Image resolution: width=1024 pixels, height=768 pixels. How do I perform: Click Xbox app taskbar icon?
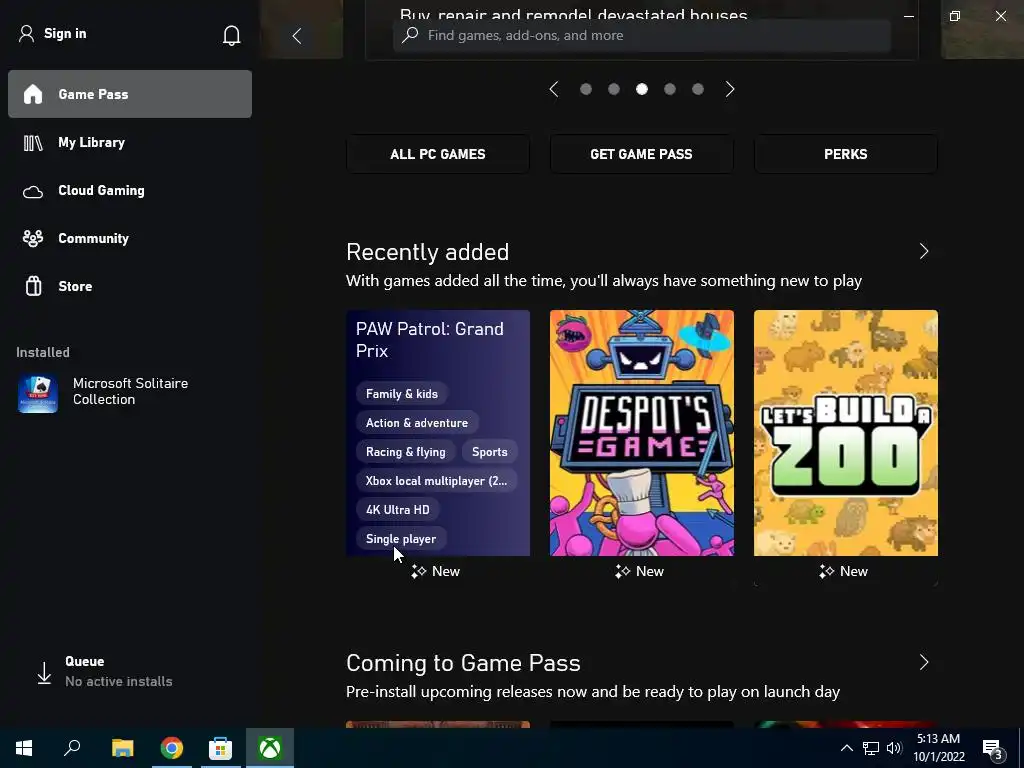[270, 748]
